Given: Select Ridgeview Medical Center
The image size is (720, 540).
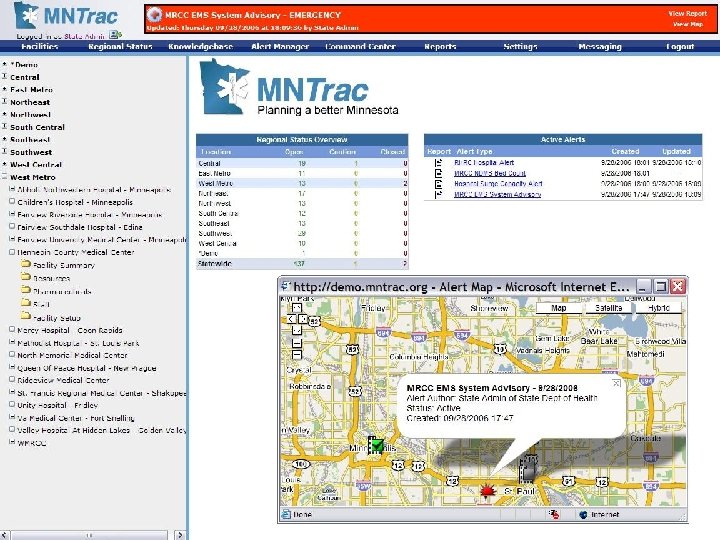Looking at the screenshot, I should pyautogui.click(x=63, y=380).
